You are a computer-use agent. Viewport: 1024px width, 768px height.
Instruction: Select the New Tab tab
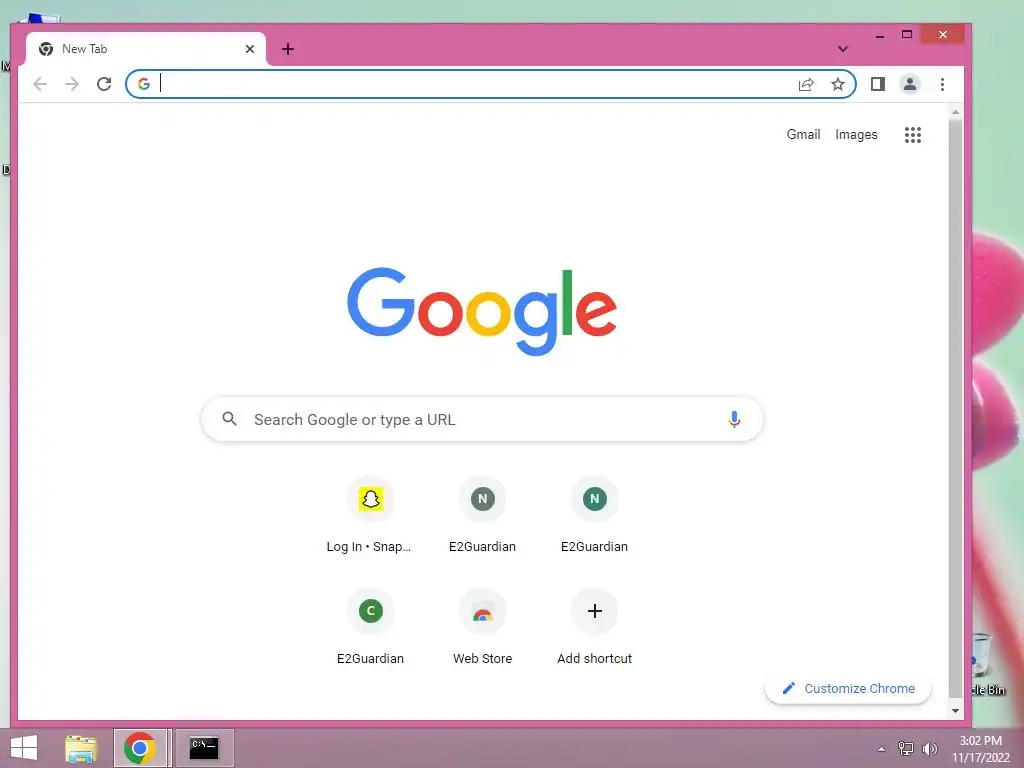146,49
